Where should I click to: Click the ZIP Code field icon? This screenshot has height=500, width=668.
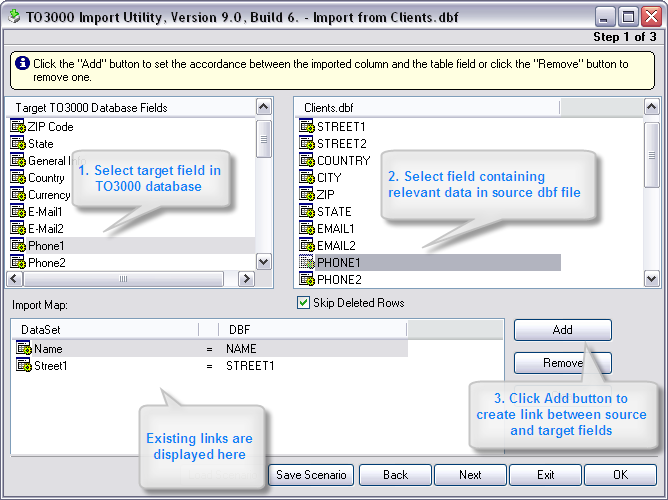point(18,126)
